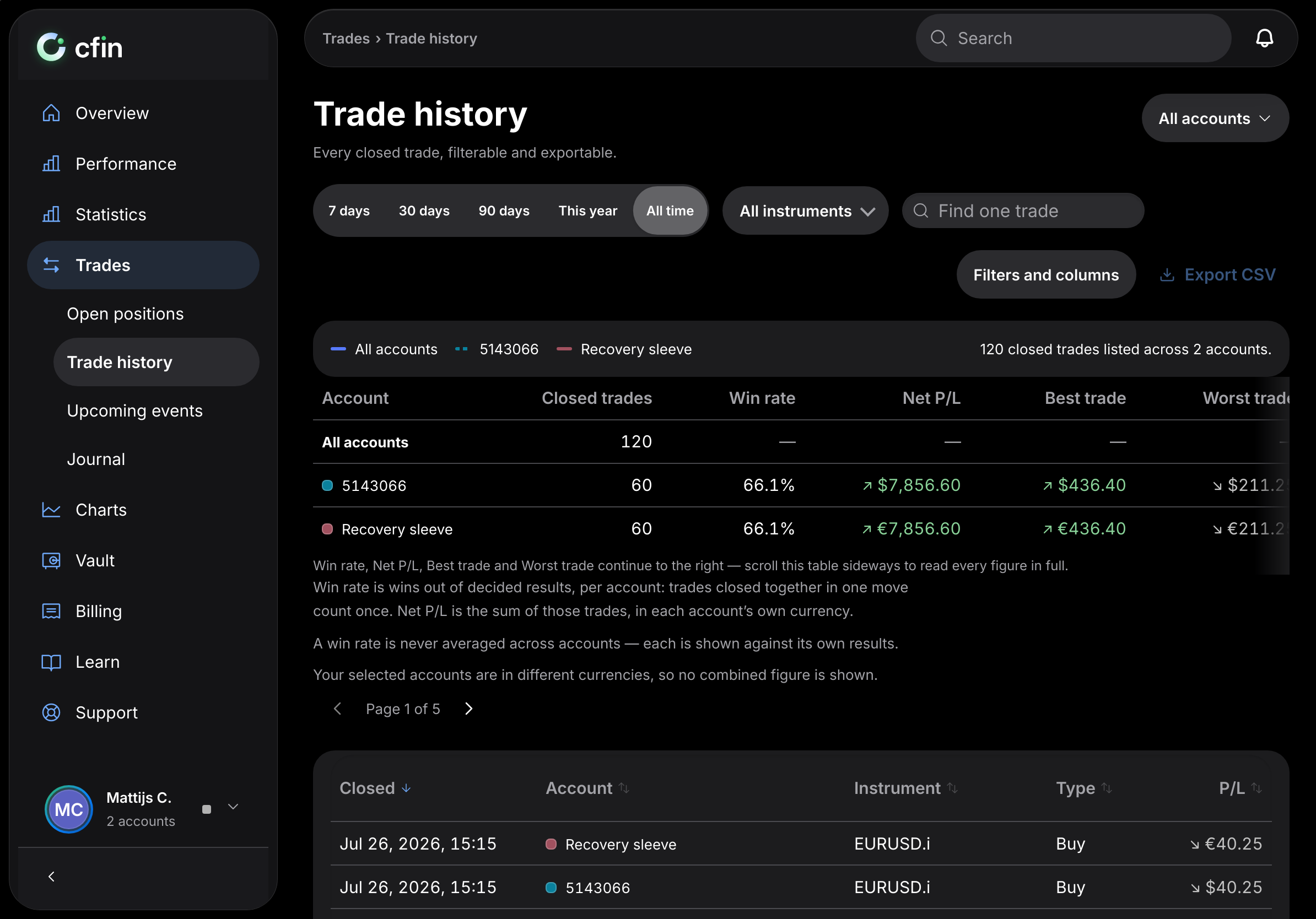Screen dimensions: 1316x919
Task: Sort trades by Account column
Action: 587,788
